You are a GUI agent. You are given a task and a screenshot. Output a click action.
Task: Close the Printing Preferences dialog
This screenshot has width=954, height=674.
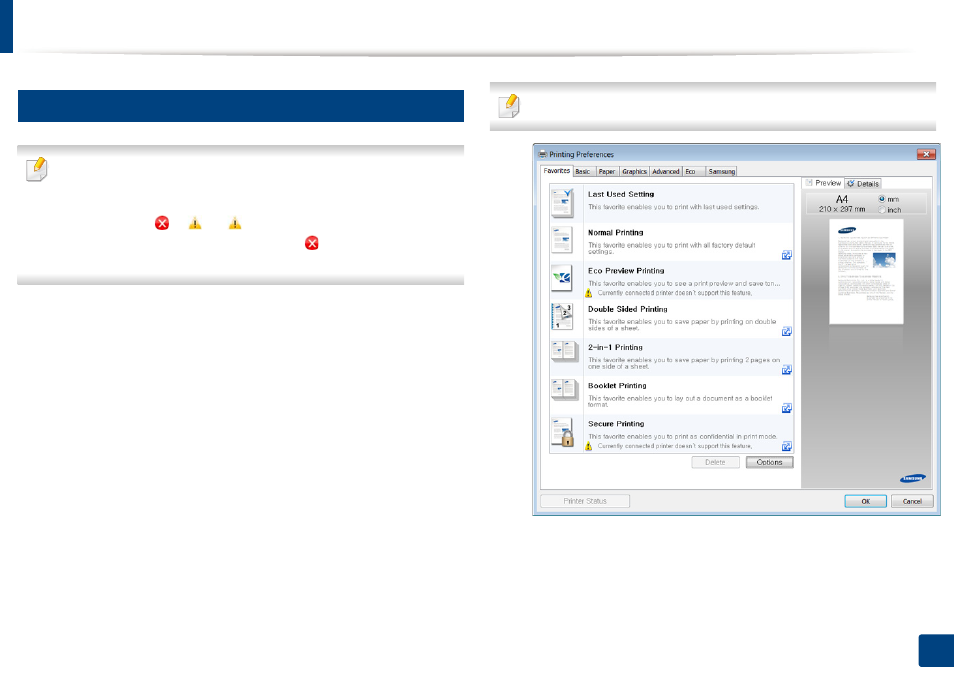pos(926,155)
